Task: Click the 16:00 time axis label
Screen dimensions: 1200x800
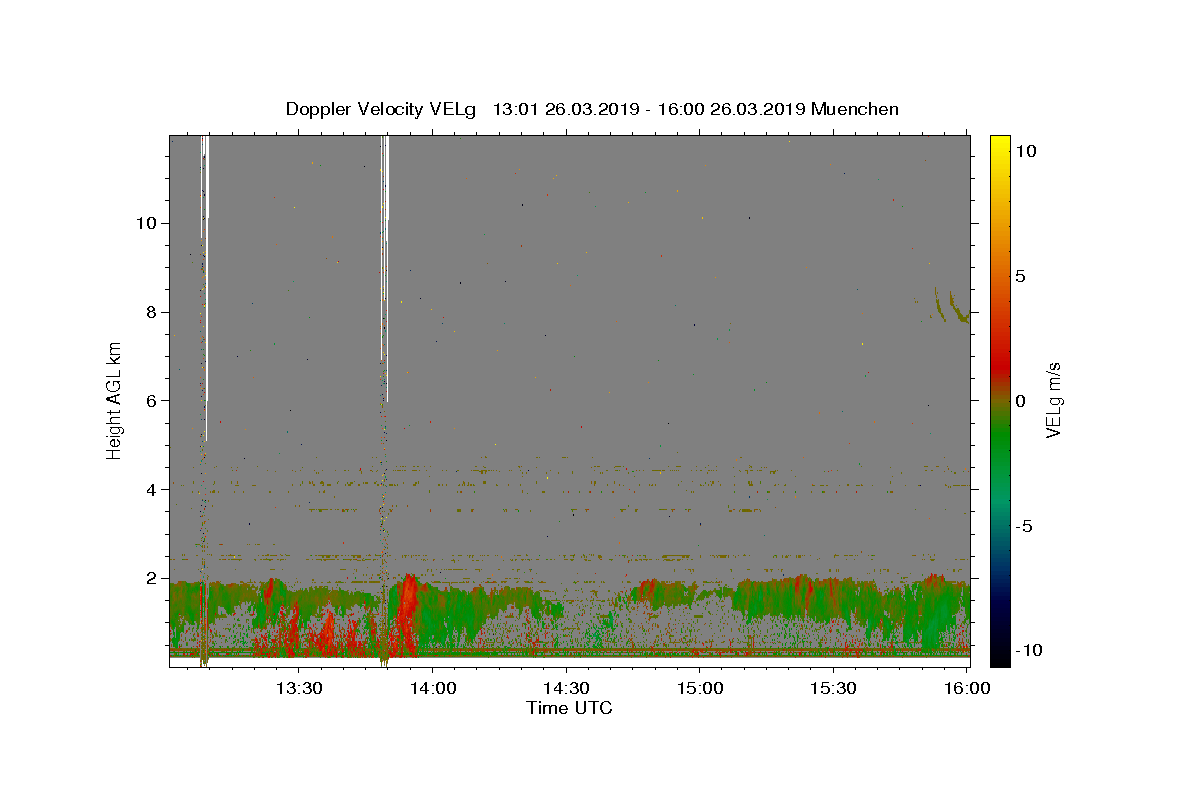Action: click(x=967, y=689)
